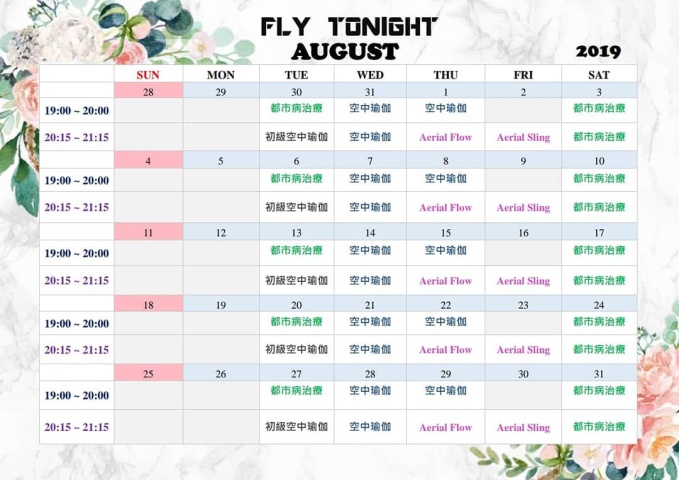Click the SUN column header
The height and width of the screenshot is (480, 679).
click(x=148, y=75)
